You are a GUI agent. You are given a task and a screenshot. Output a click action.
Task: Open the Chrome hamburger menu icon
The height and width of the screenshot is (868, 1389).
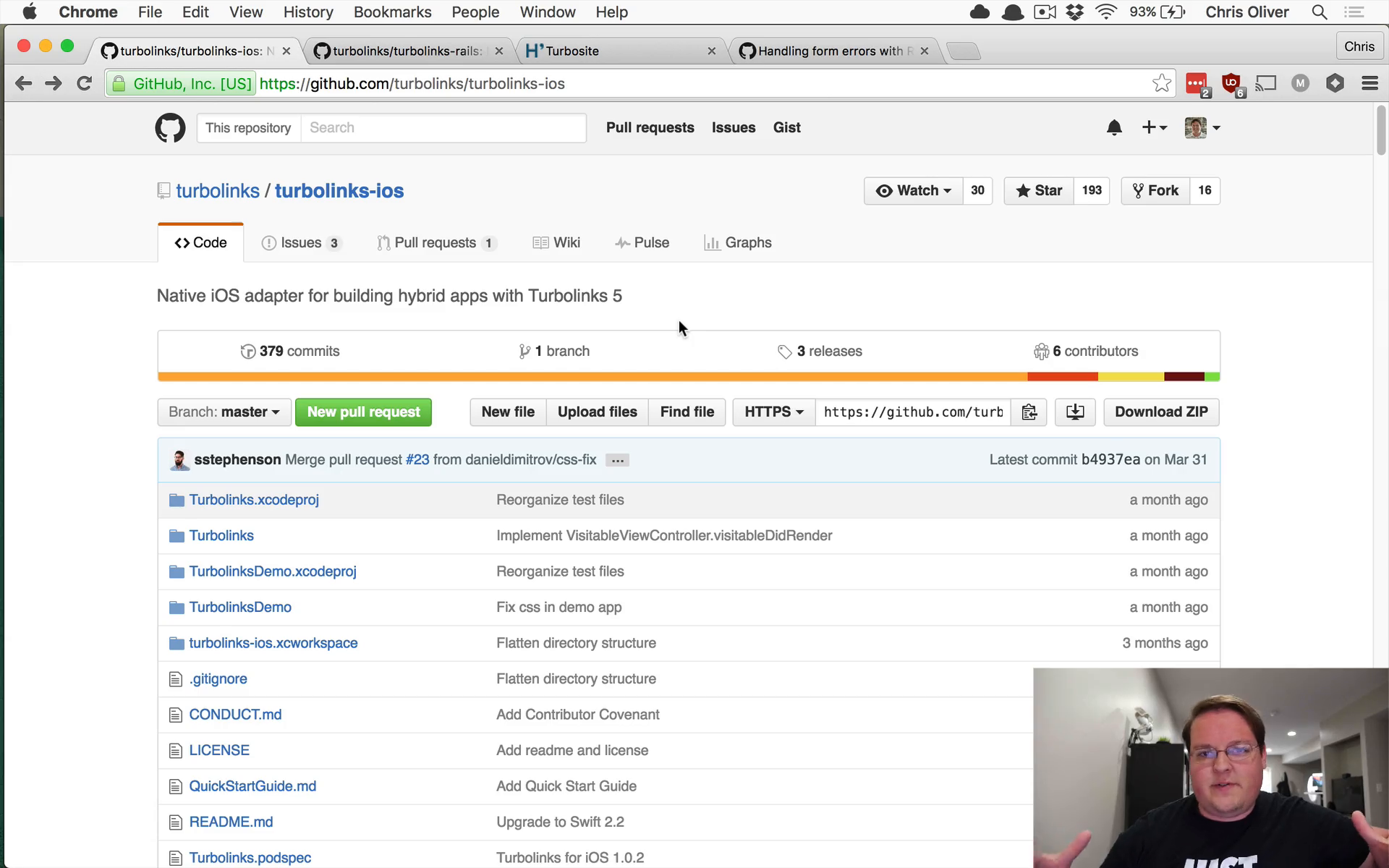click(x=1369, y=83)
